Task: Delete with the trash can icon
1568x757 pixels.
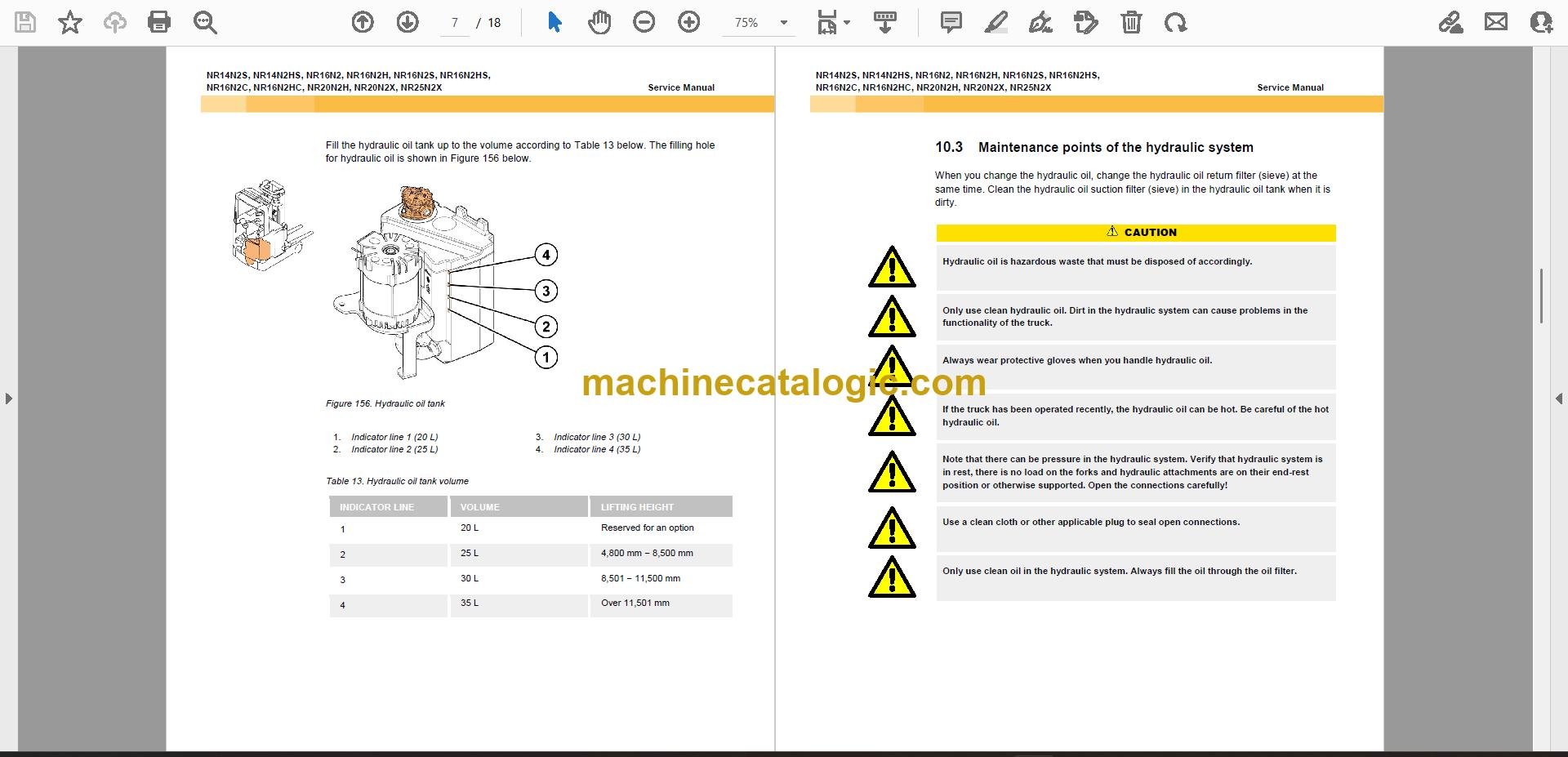Action: point(1131,22)
